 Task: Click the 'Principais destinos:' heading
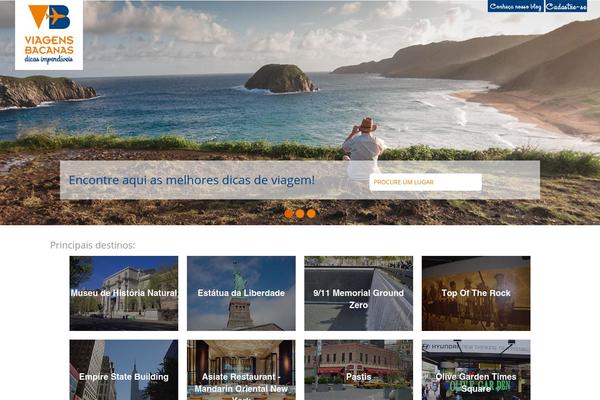click(x=93, y=245)
